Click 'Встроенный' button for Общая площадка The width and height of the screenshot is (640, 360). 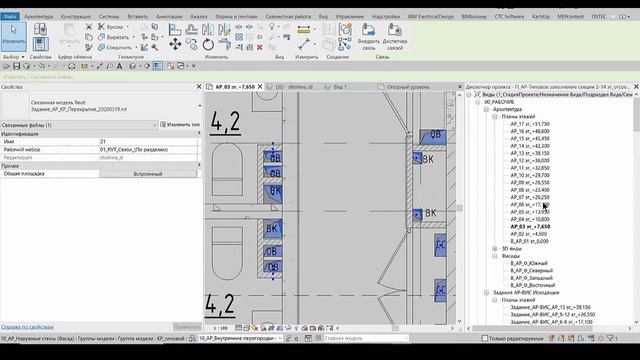(x=148, y=174)
